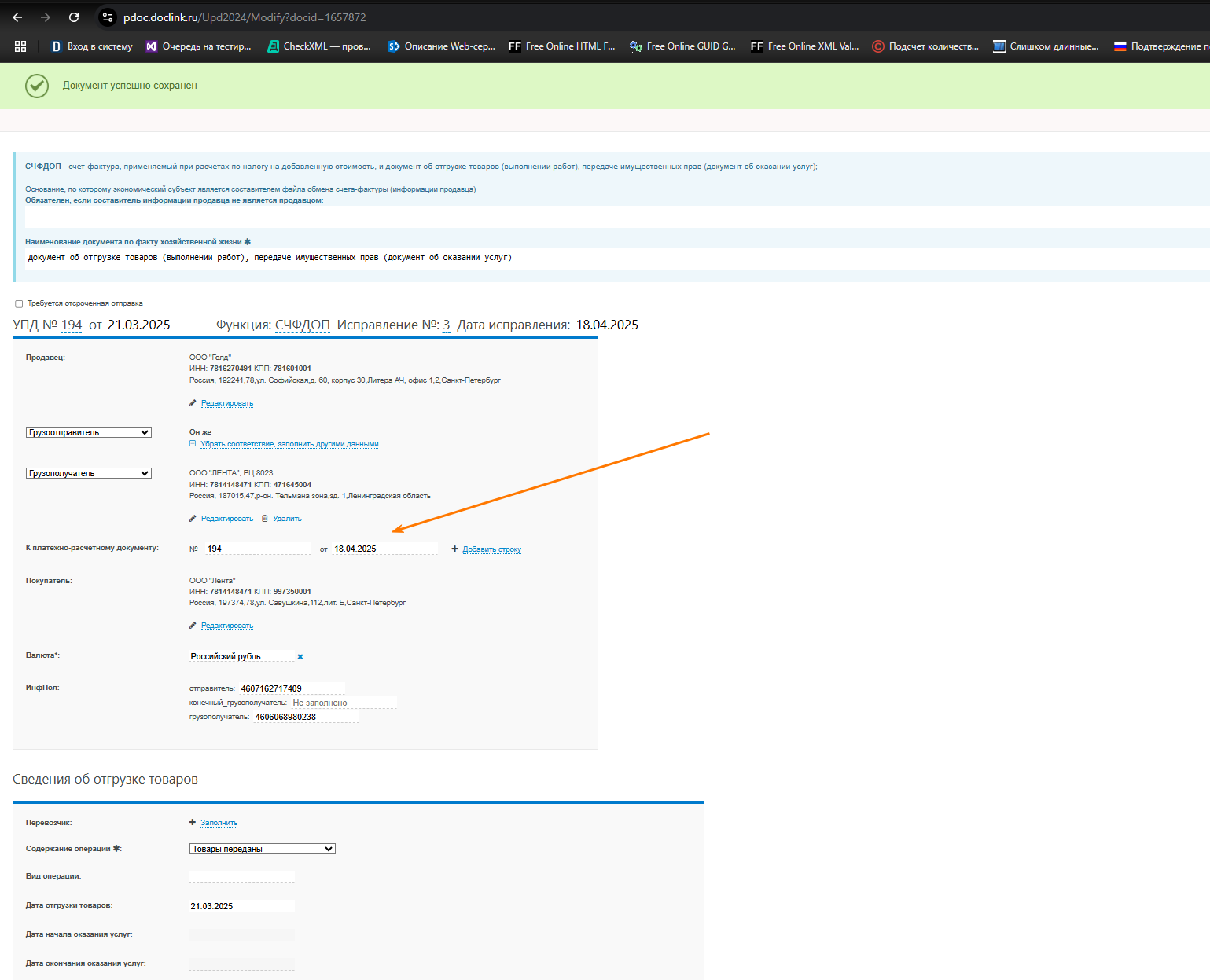Screen dimensions: 1210x980
Task: Open site information icon in address bar
Action: pyautogui.click(x=108, y=17)
